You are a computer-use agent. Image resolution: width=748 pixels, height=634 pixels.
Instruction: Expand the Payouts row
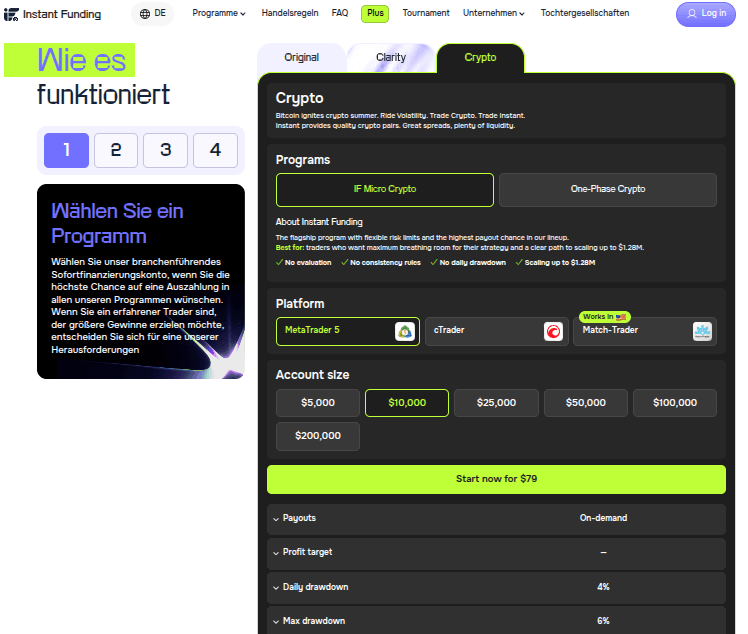[x=496, y=519]
